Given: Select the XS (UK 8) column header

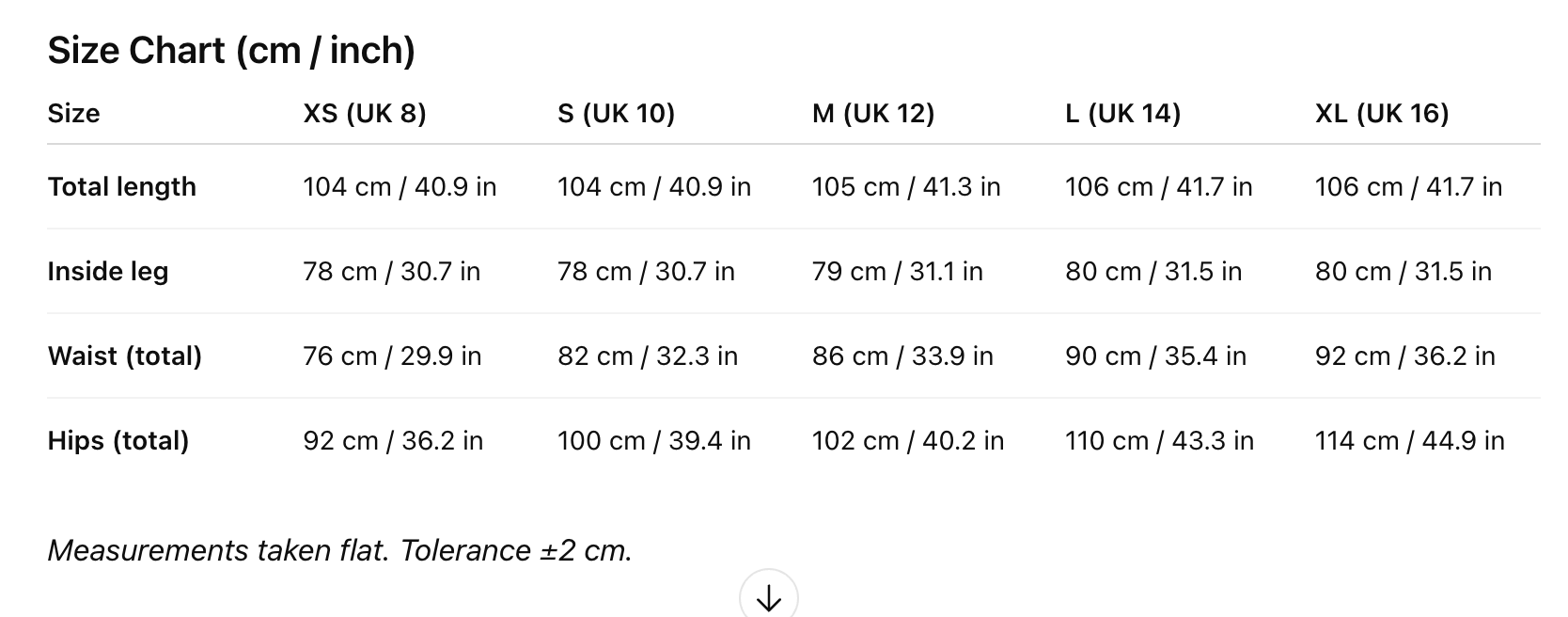Looking at the screenshot, I should pyautogui.click(x=364, y=114).
